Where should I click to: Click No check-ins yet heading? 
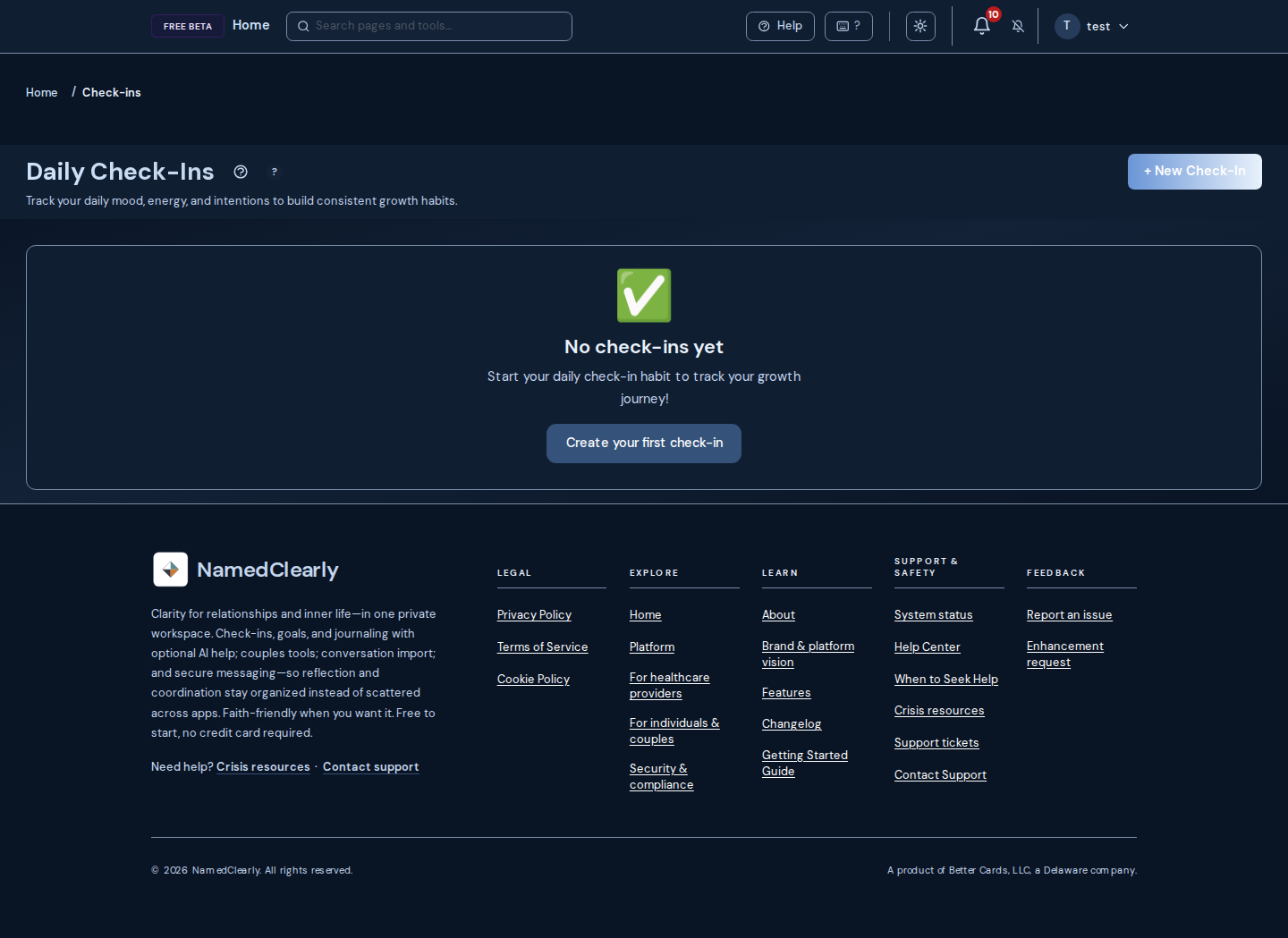point(644,347)
